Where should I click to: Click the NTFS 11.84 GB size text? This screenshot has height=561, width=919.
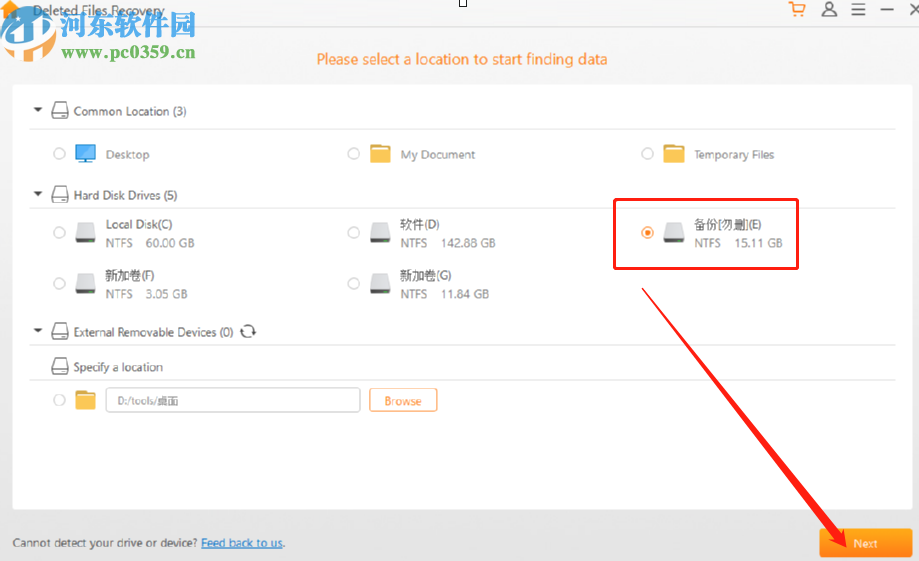click(444, 294)
